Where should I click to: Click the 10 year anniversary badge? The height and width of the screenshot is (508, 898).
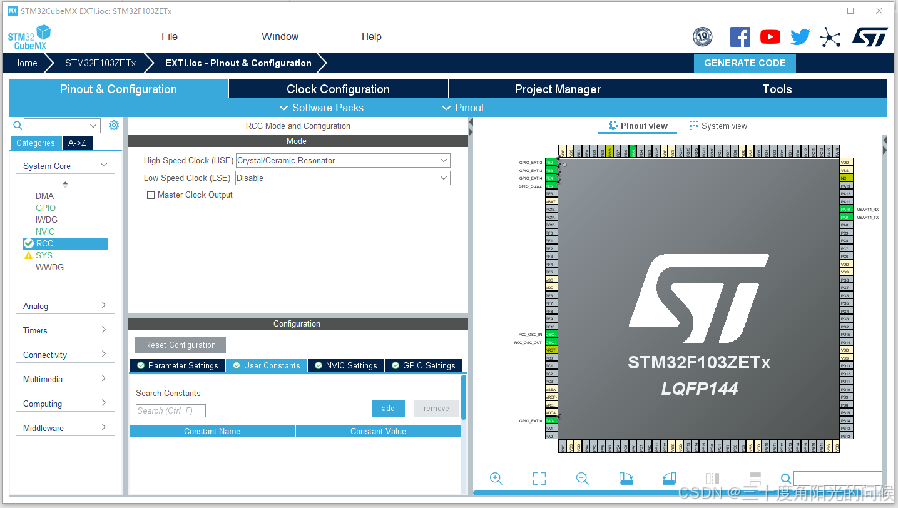pos(703,37)
